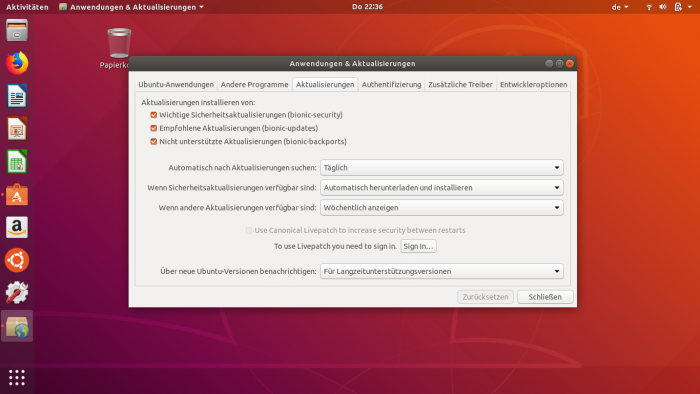
Task: Uncheck Wichtige Sicherheitsaktualisierungen (bionic-security)
Action: tap(154, 115)
